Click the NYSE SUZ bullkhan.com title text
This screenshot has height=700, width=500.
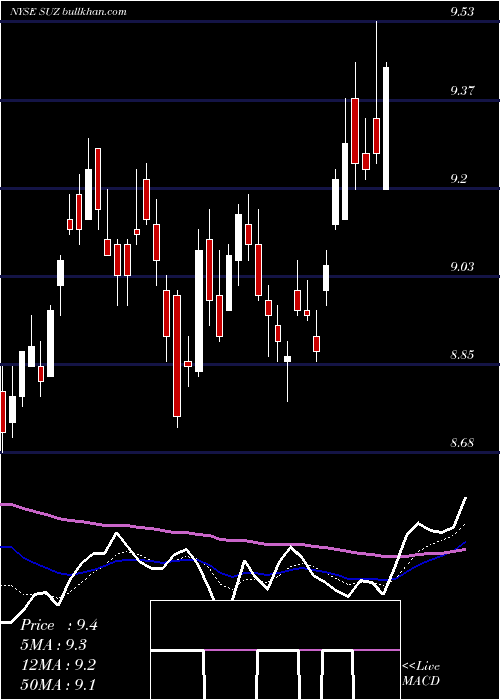tap(68, 12)
